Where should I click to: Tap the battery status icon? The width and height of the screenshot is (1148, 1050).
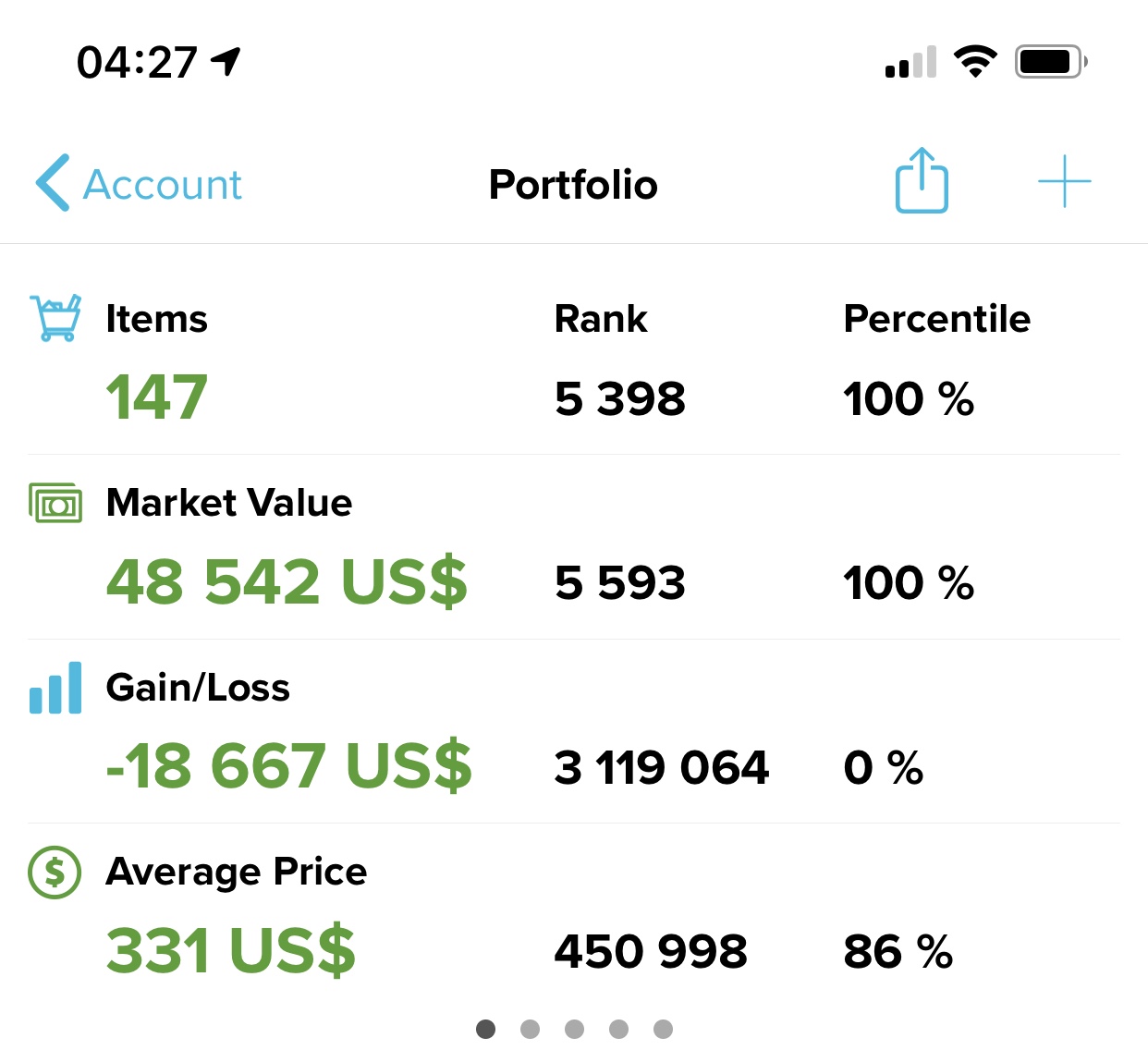pos(1050,62)
